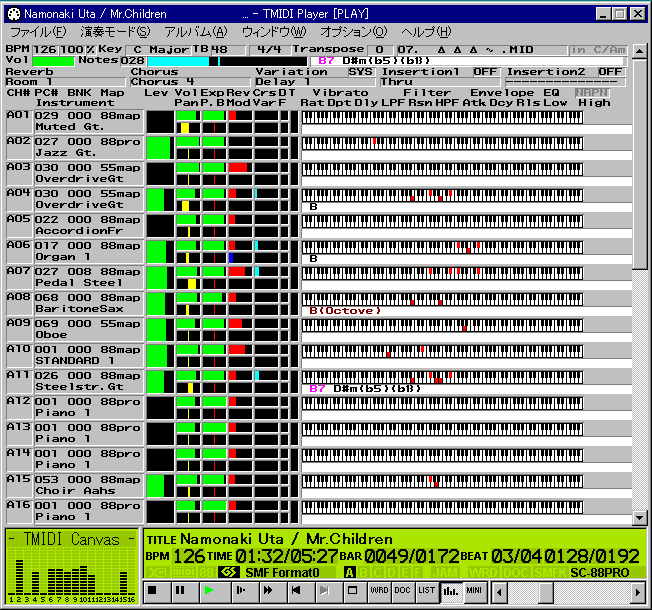Image resolution: width=652 pixels, height=610 pixels.
Task: Click the dim 'MIDI' format indicator
Action: (x=184, y=573)
